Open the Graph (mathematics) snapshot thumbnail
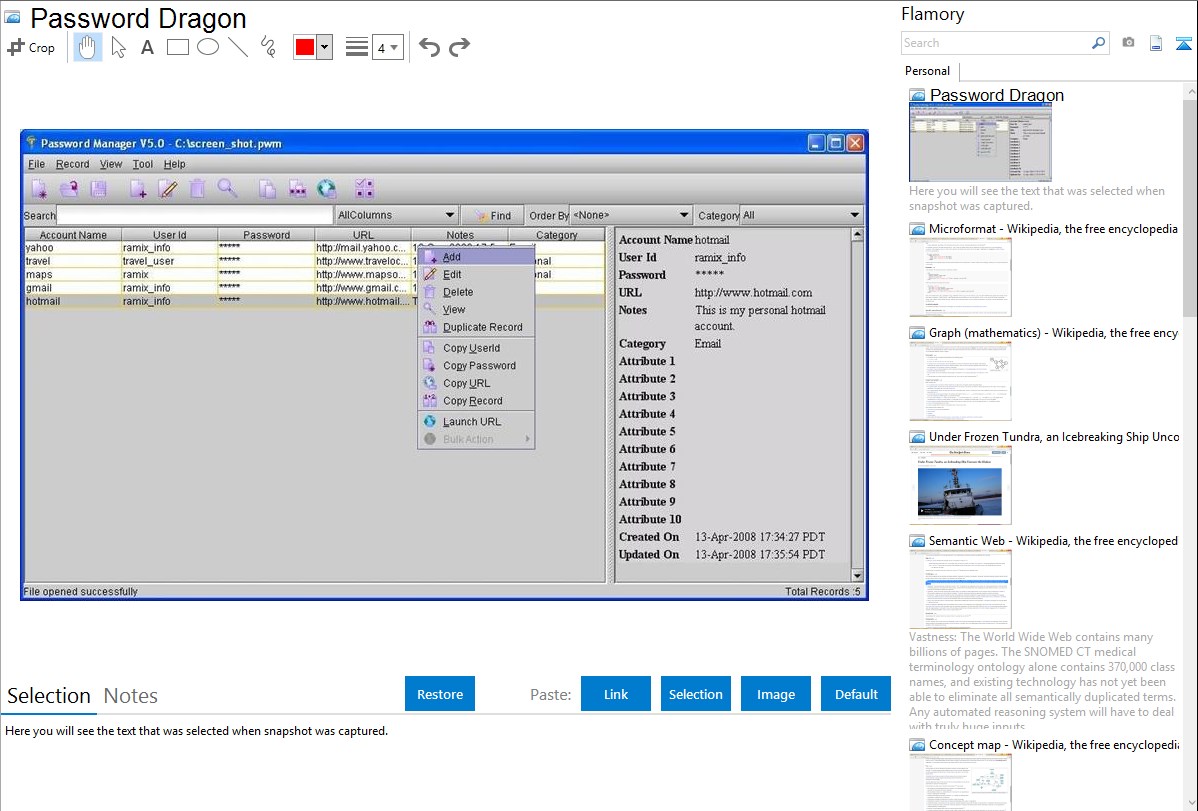Screen dimensions: 1198x811 tap(960, 381)
